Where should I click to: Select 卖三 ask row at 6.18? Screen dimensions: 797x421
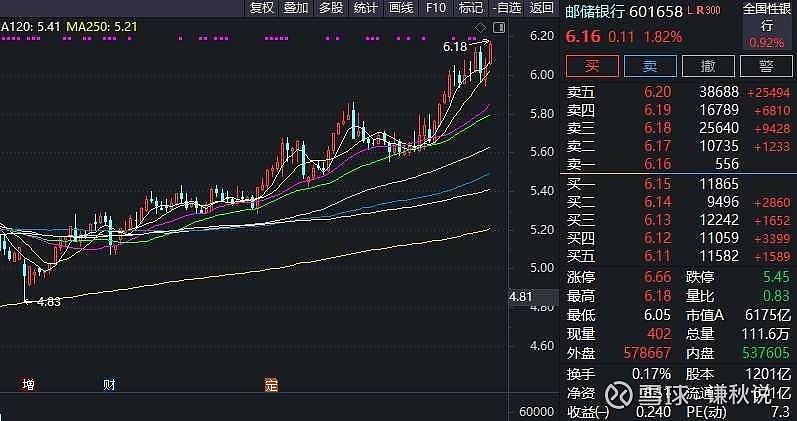(678, 128)
